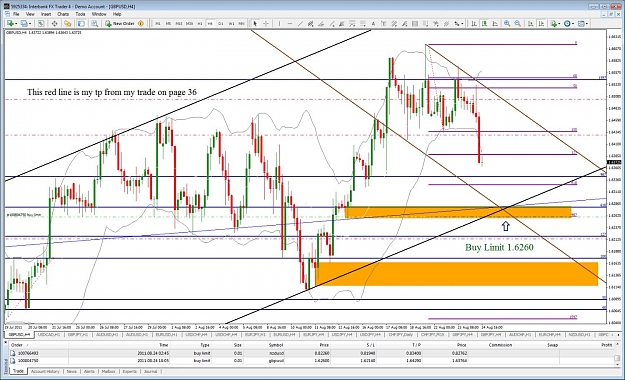Select the Cursor arrow tool
The height and width of the screenshot is (380, 625).
point(255,24)
